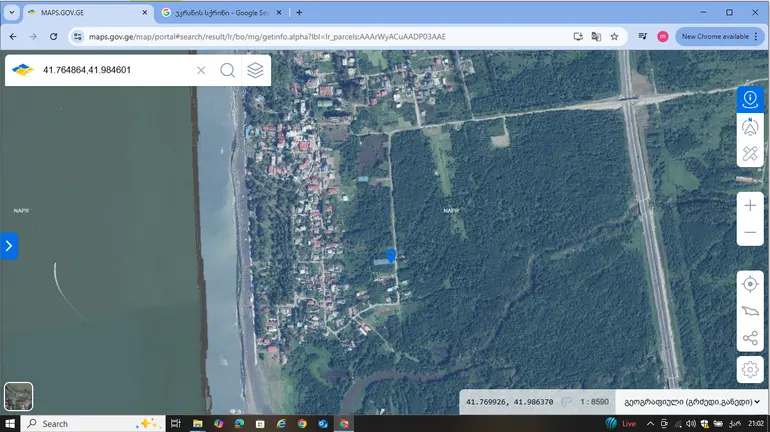Open File Explorer from taskbar

click(197, 424)
